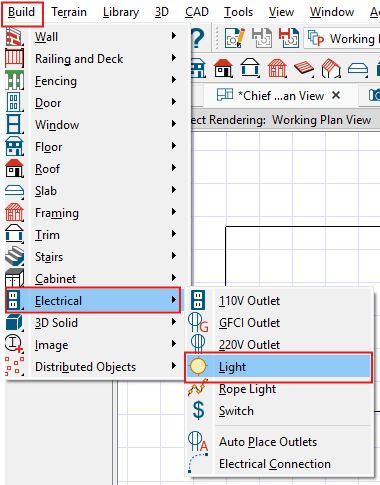The image size is (380, 485).
Task: Click the Floor house icon in menu
Action: click(15, 146)
